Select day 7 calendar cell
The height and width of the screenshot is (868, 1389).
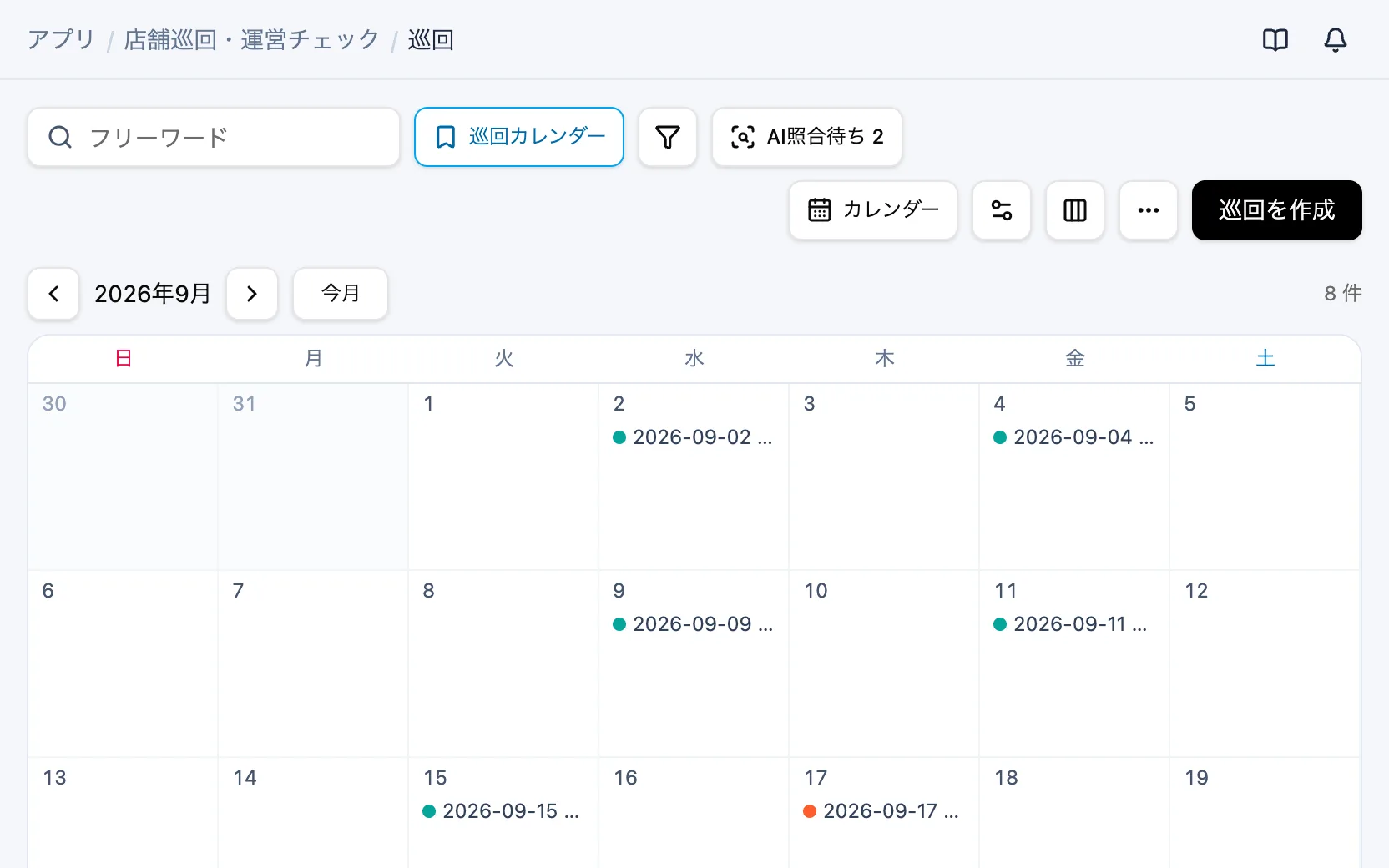[x=313, y=664]
